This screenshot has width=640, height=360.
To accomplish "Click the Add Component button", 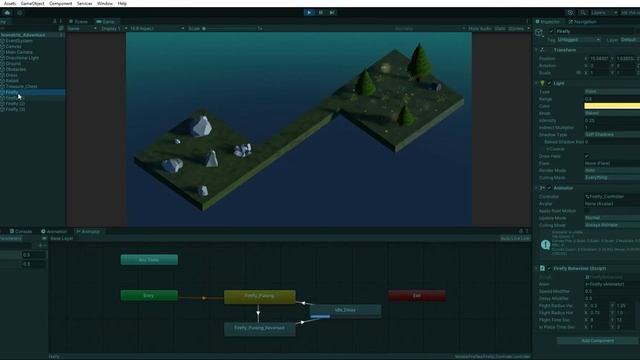I will click(598, 340).
